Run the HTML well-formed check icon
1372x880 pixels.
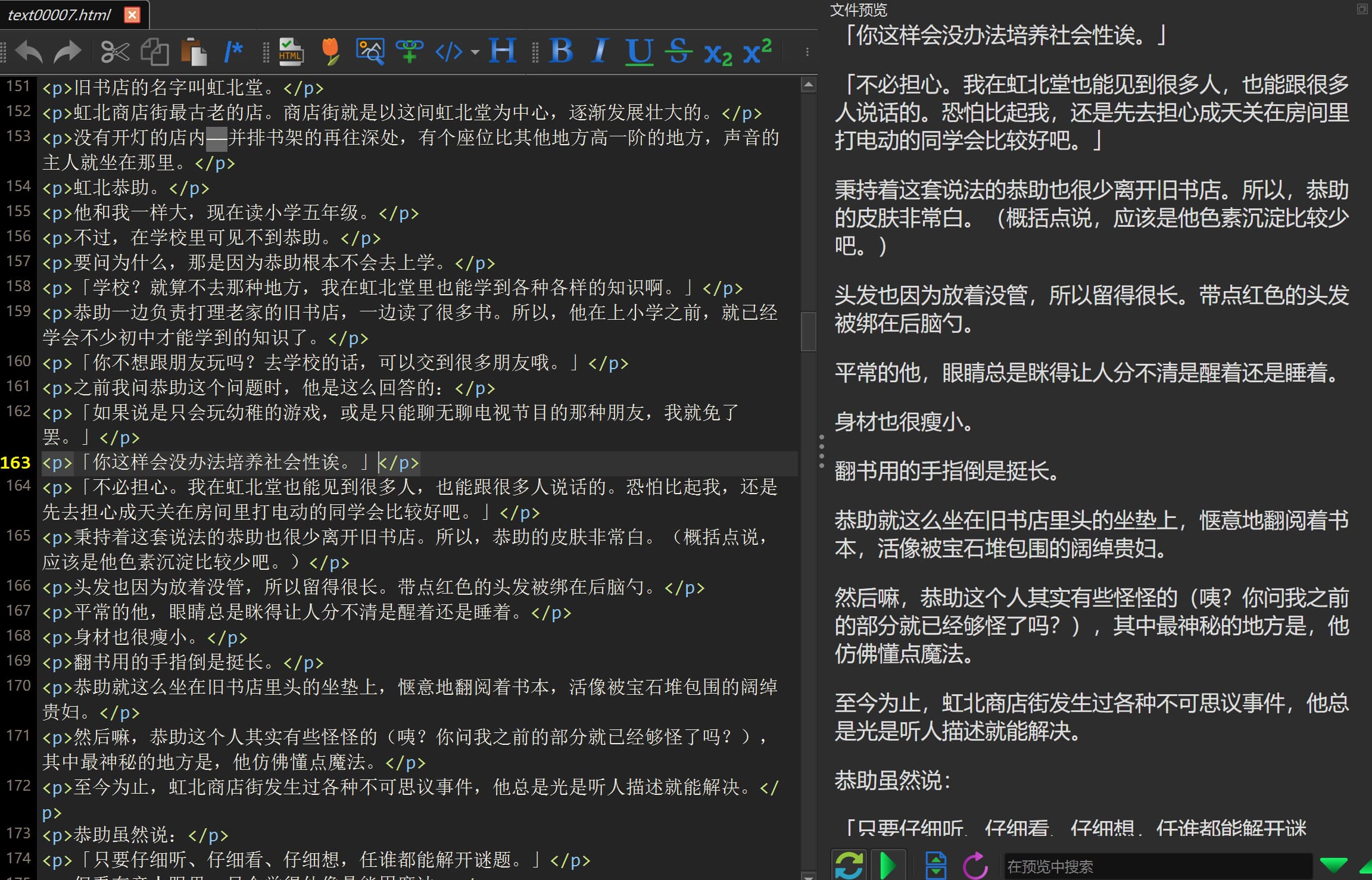(x=291, y=52)
